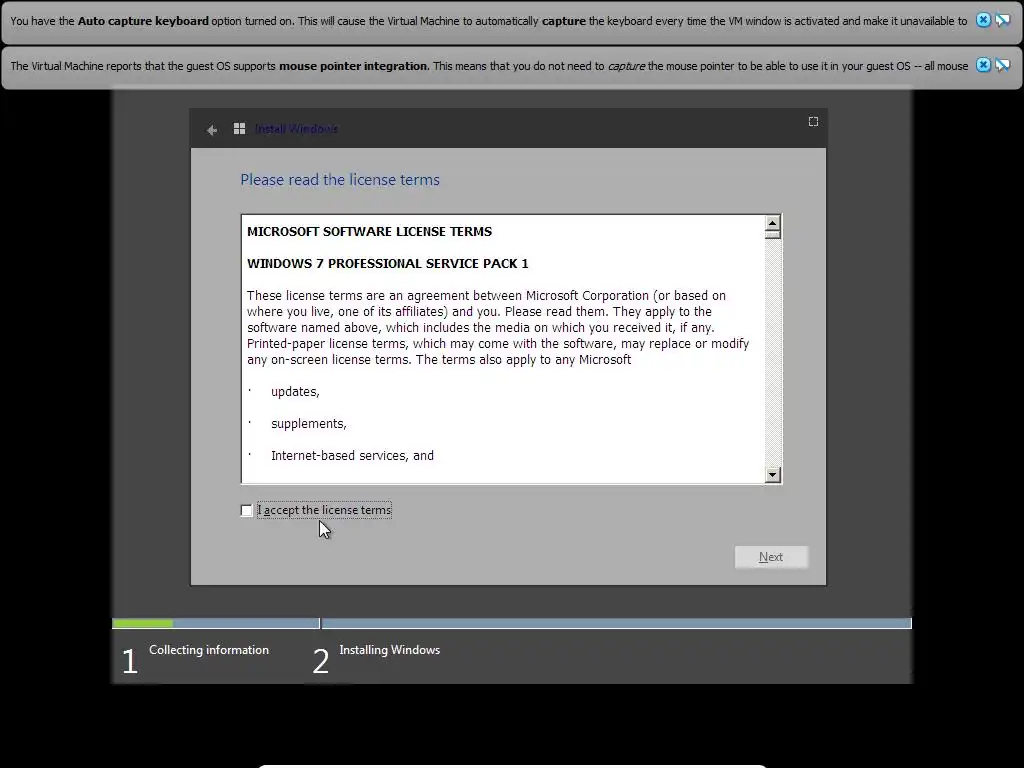
Task: Click the green installation progress bar segment
Action: 142,624
